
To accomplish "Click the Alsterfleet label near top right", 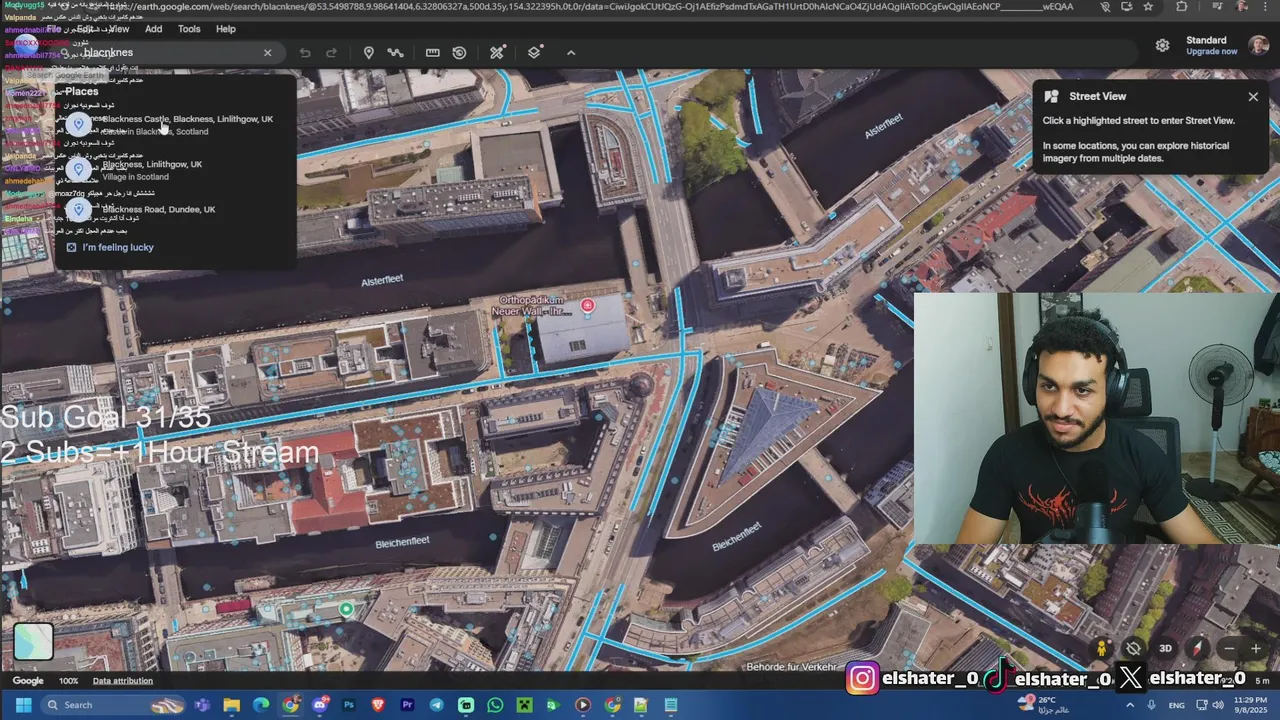I will 884,125.
